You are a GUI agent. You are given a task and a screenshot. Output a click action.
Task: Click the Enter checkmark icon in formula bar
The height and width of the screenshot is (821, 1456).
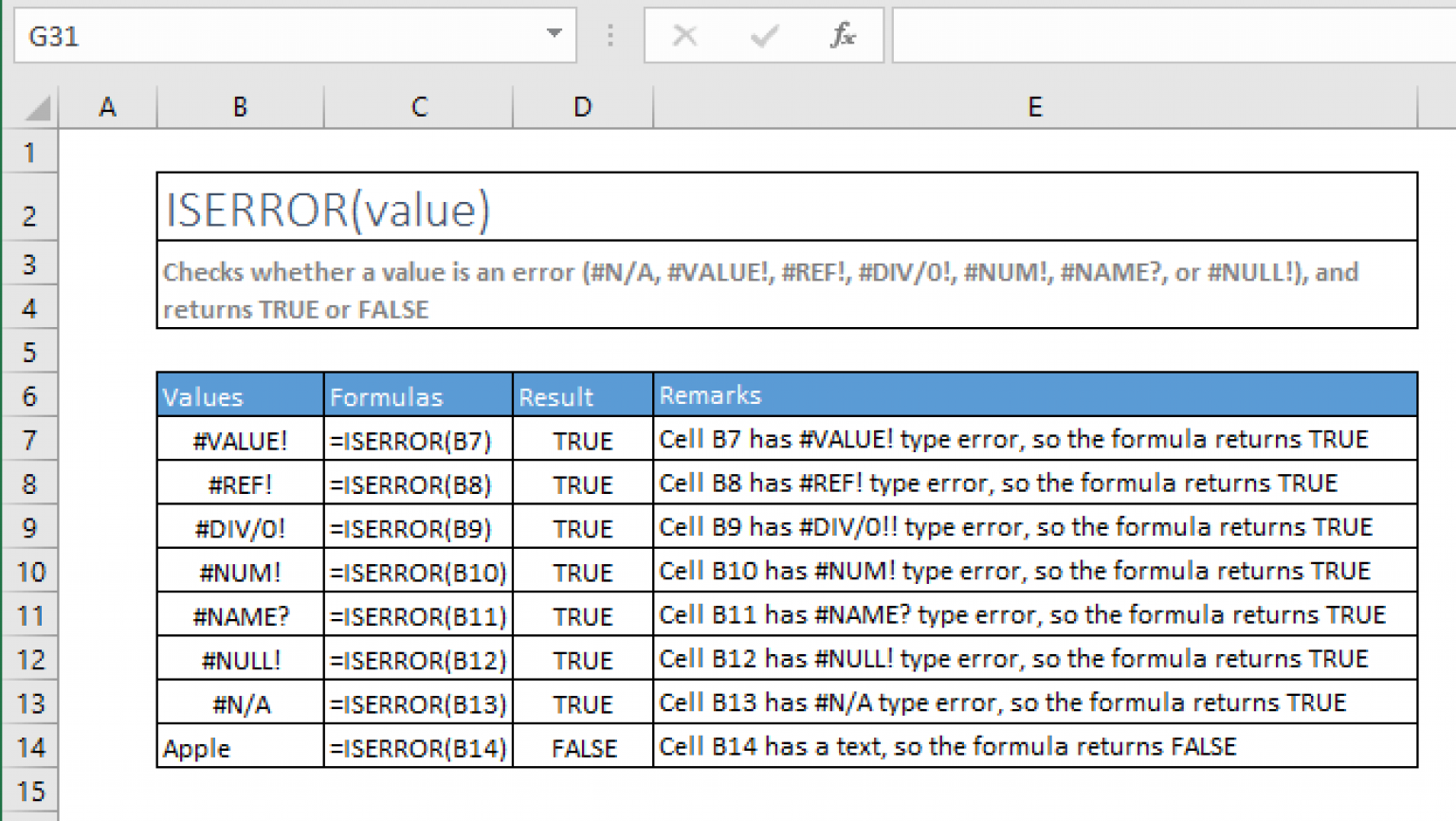tap(764, 36)
